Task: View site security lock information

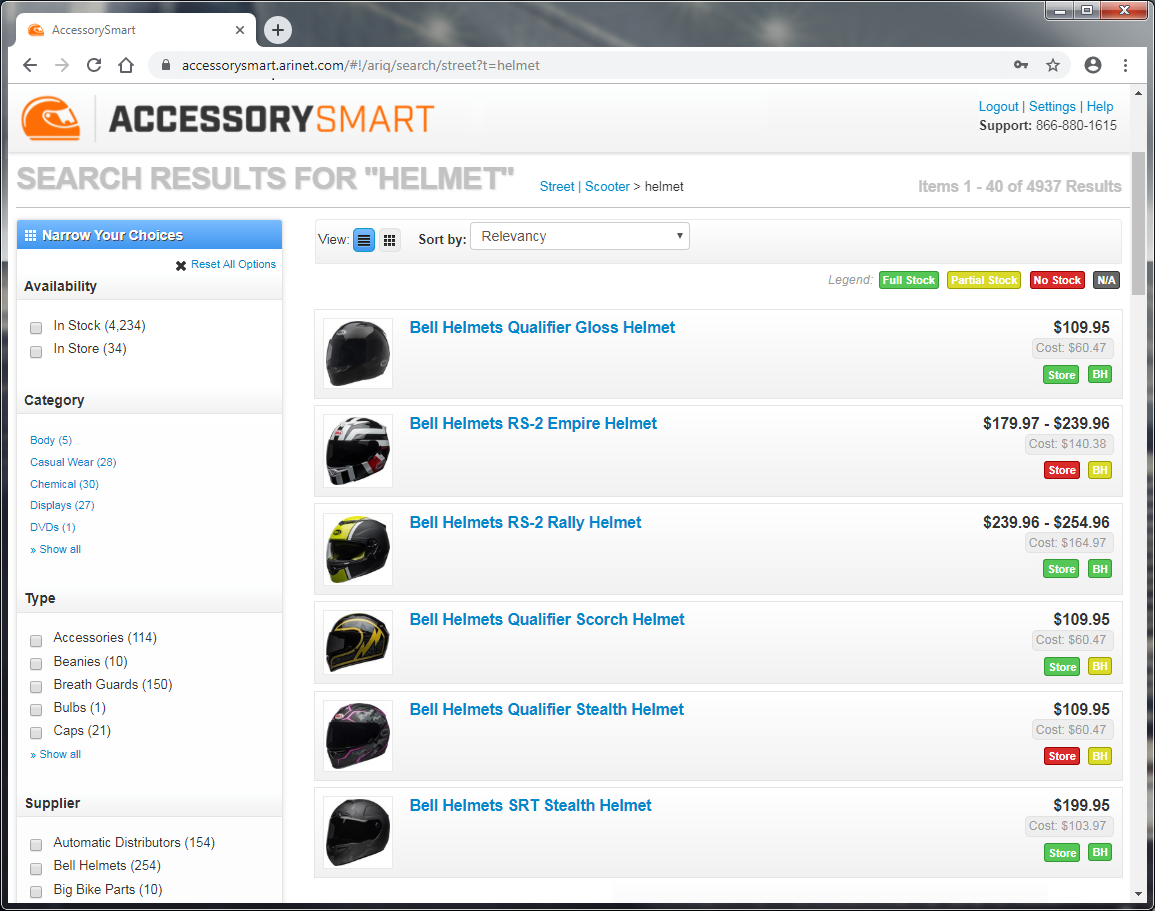Action: [x=166, y=65]
